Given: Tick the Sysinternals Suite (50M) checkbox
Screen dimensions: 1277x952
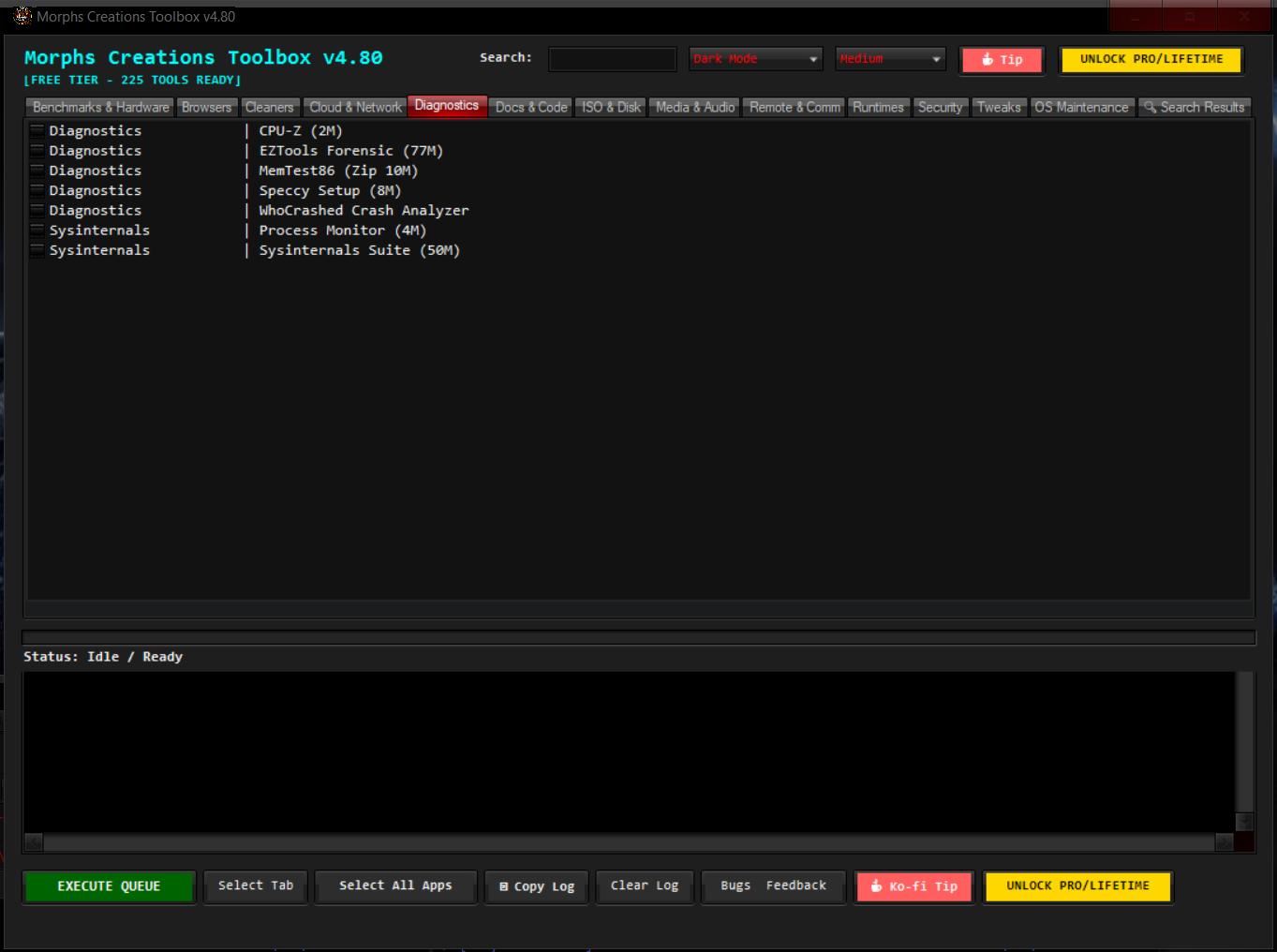Looking at the screenshot, I should [x=37, y=250].
